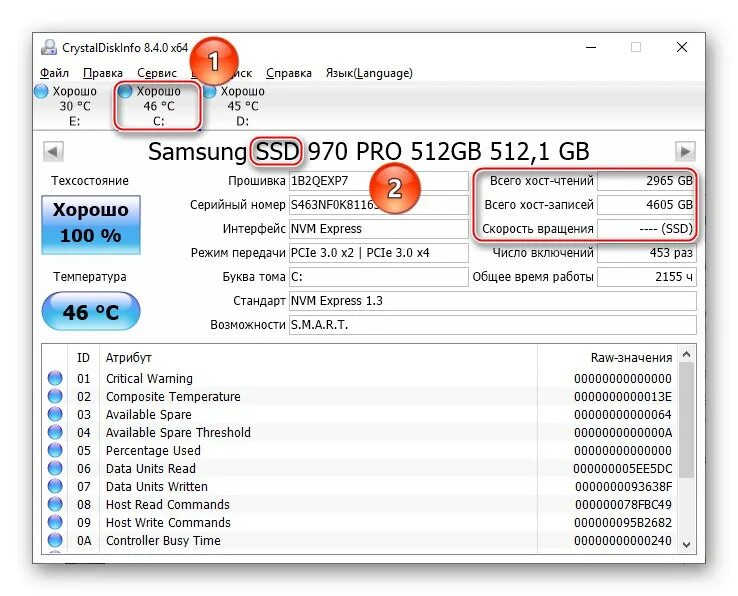
Task: Minimize the CrystalDiskInfo window
Action: point(591,47)
